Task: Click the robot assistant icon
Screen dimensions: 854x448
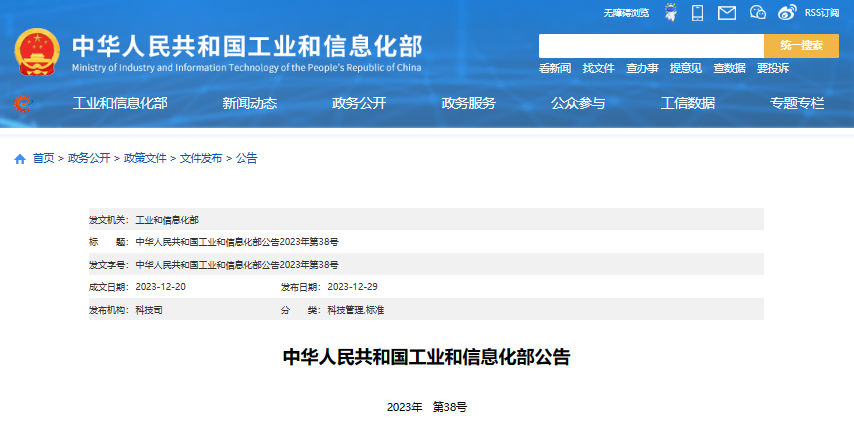Action: click(670, 13)
